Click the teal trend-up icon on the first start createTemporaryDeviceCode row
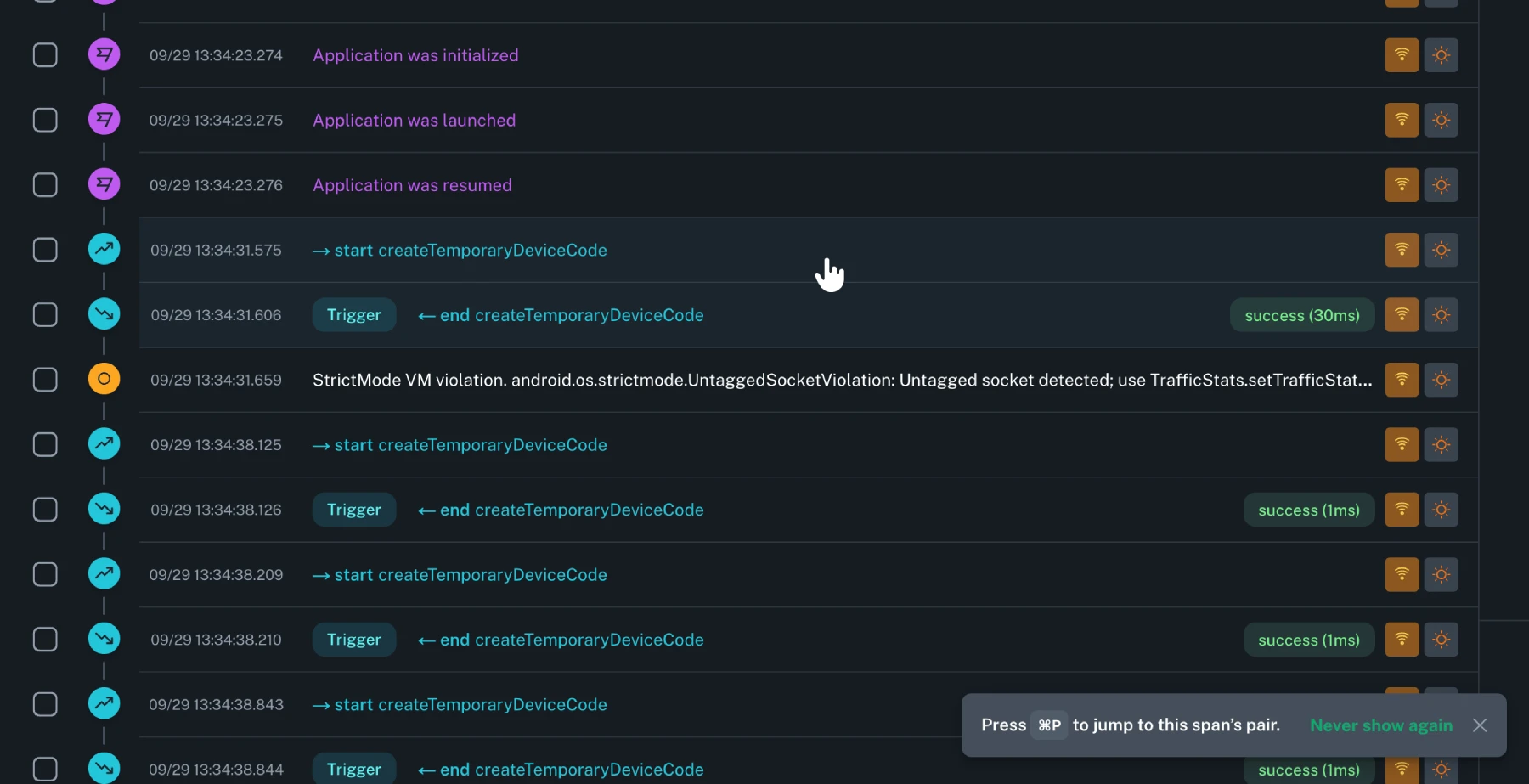 (x=104, y=249)
